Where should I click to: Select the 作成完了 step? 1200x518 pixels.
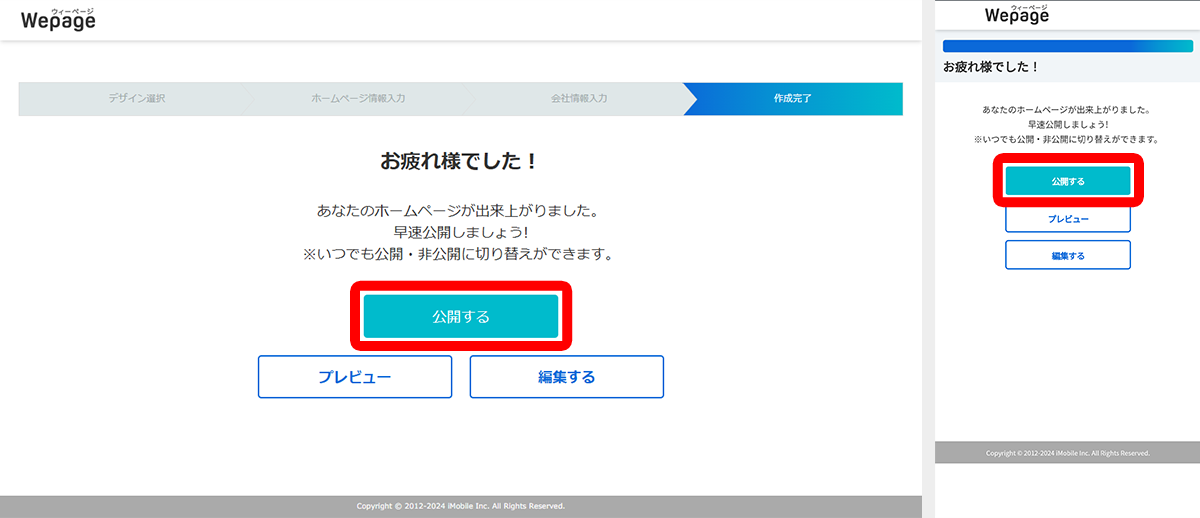tap(793, 99)
